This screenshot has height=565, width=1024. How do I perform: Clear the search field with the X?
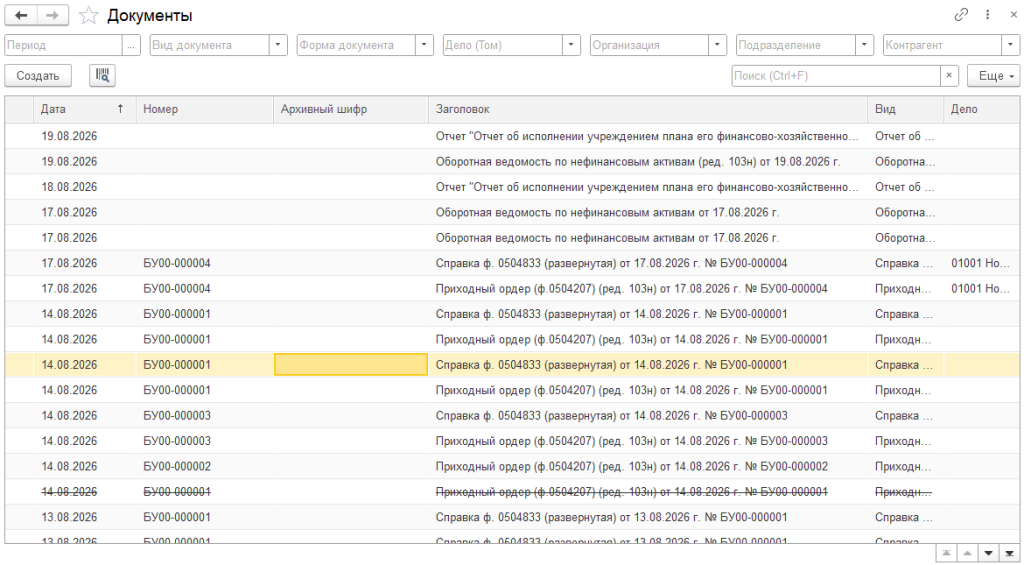click(x=949, y=76)
